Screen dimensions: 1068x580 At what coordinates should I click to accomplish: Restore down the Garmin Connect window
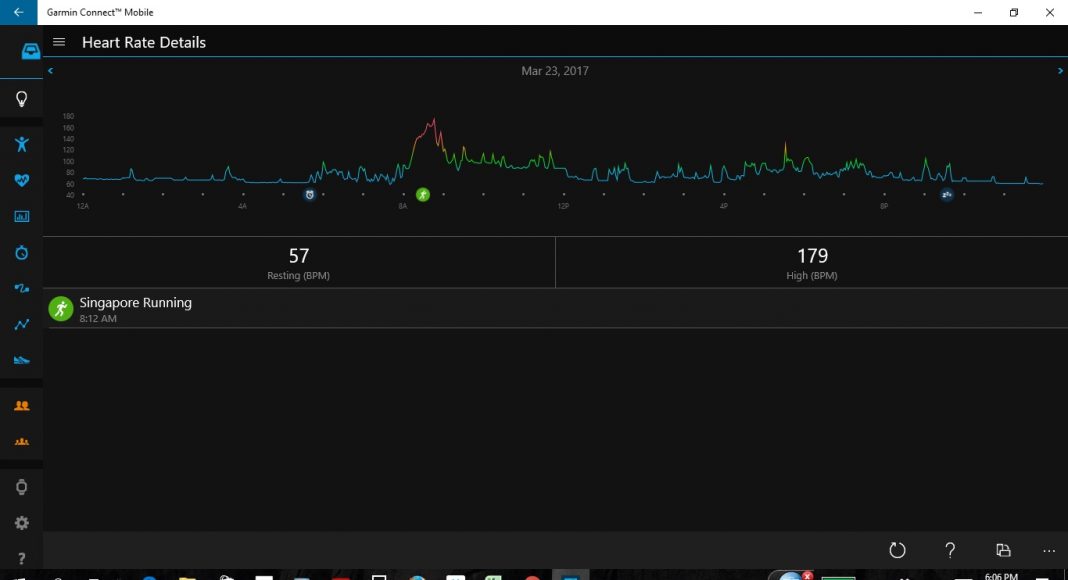[x=1014, y=12]
